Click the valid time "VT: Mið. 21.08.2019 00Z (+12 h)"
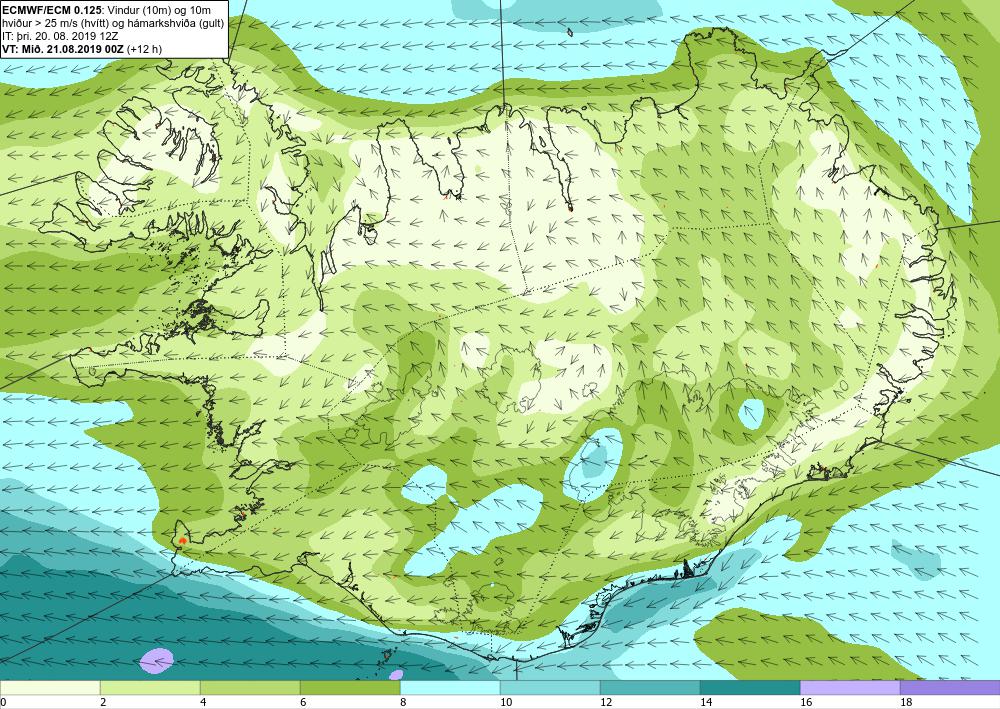This screenshot has width=1000, height=709. pos(82,49)
